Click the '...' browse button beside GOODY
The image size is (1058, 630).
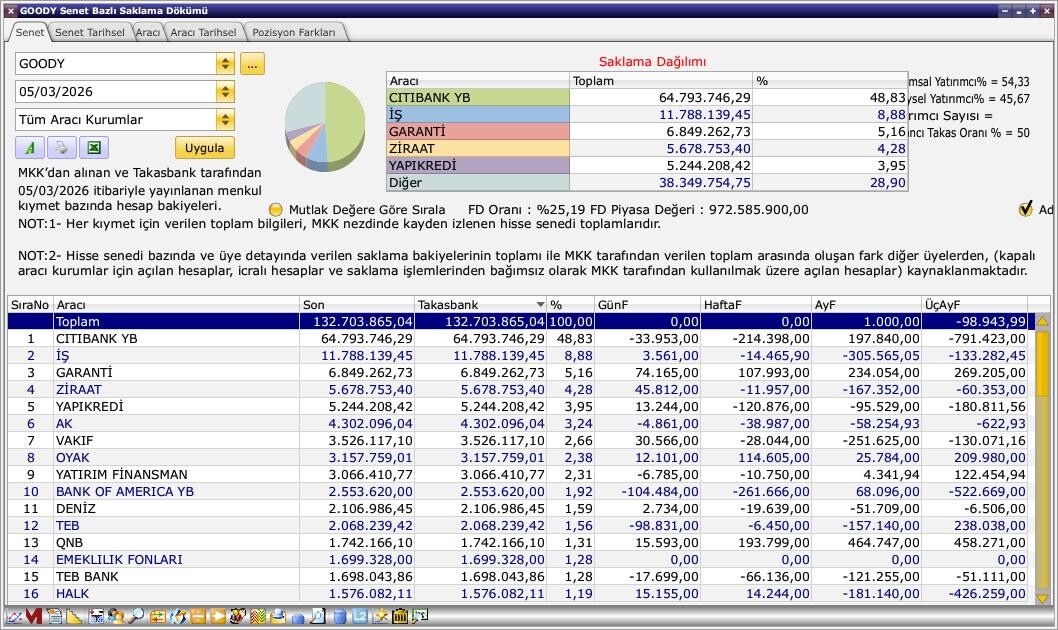click(x=252, y=64)
